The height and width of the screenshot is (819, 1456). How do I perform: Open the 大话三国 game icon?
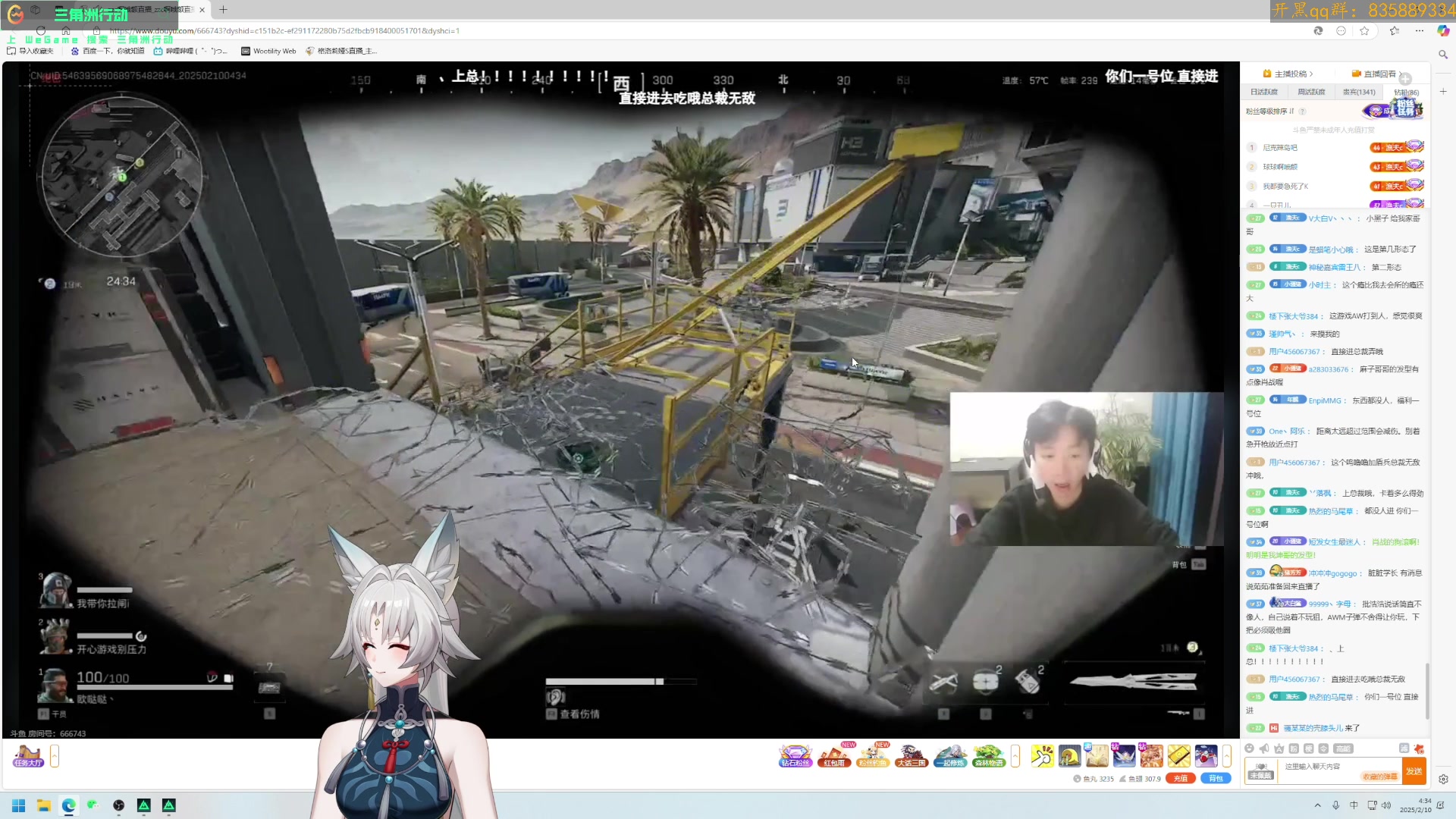[912, 756]
